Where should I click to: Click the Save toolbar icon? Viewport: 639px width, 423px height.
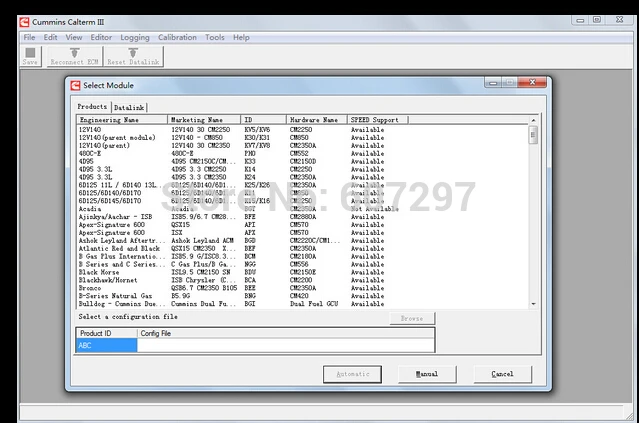point(30,56)
